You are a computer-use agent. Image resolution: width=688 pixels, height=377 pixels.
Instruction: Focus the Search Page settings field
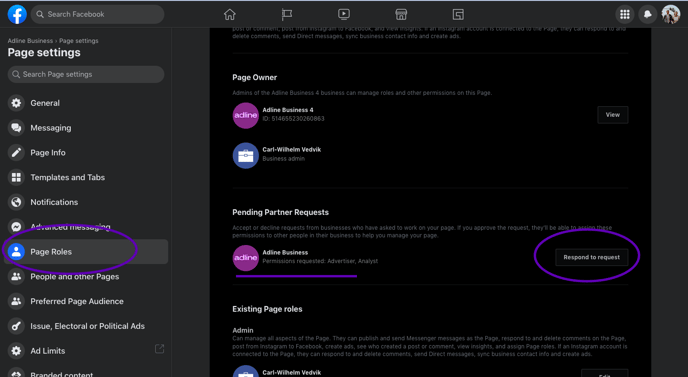coord(86,74)
